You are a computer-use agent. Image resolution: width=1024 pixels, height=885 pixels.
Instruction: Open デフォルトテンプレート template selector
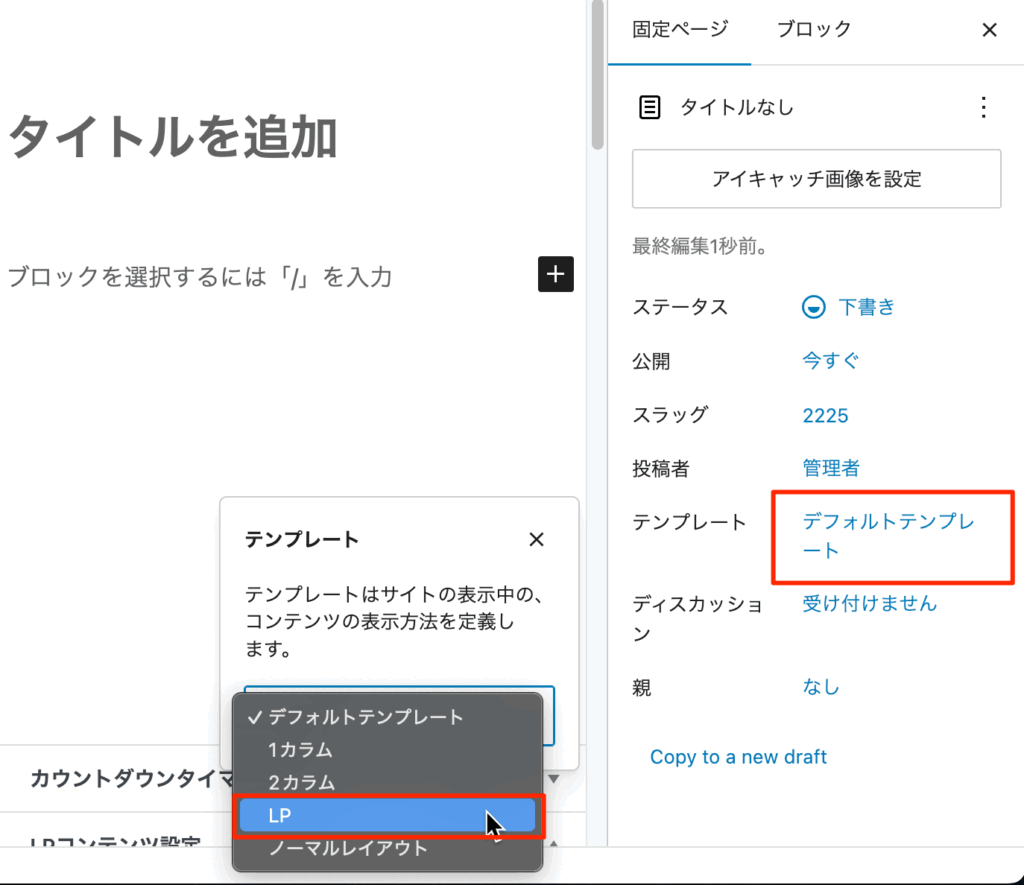pyautogui.click(x=888, y=535)
